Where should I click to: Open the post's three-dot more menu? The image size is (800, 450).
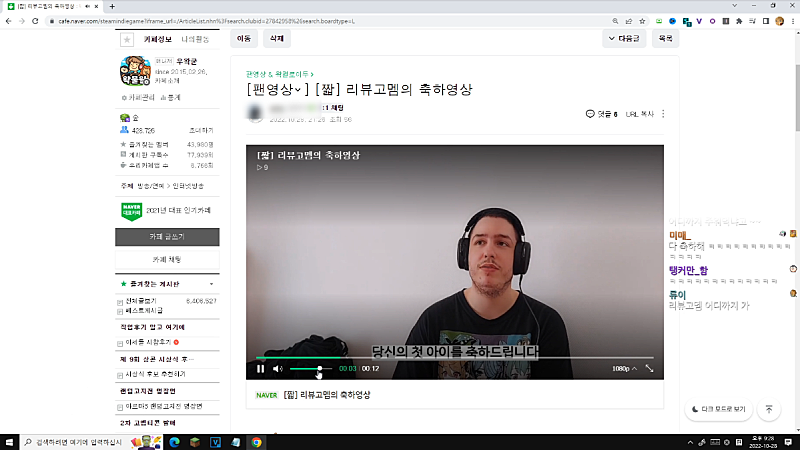[x=663, y=114]
